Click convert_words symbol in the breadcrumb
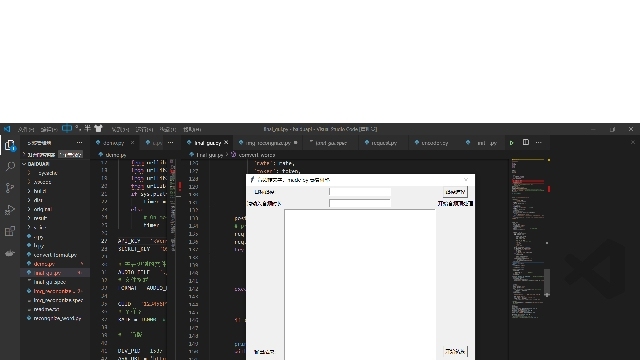 click(257, 155)
